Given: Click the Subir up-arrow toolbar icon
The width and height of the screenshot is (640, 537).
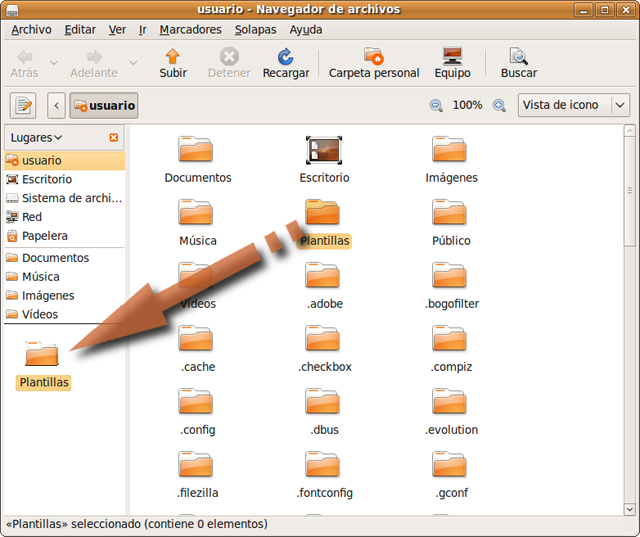Looking at the screenshot, I should (x=173, y=57).
